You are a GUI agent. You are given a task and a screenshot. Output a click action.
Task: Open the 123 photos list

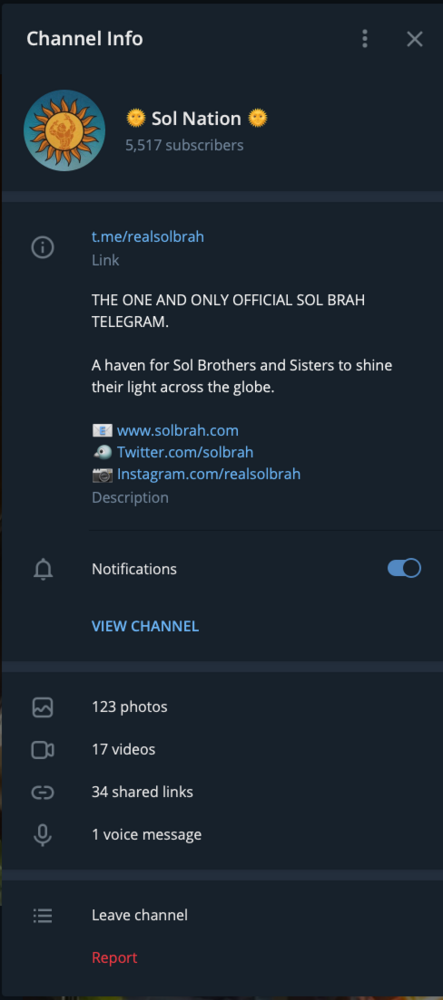pos(222,707)
